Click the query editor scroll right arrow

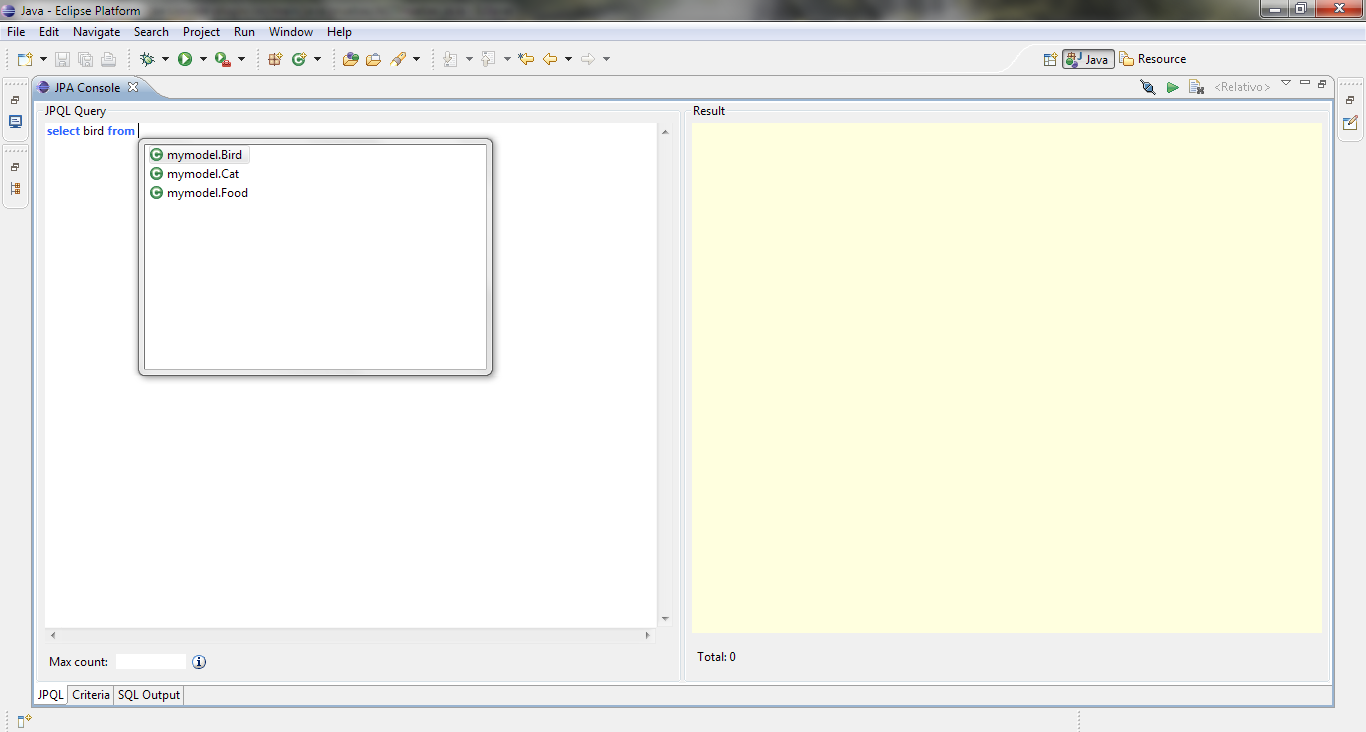[x=648, y=635]
